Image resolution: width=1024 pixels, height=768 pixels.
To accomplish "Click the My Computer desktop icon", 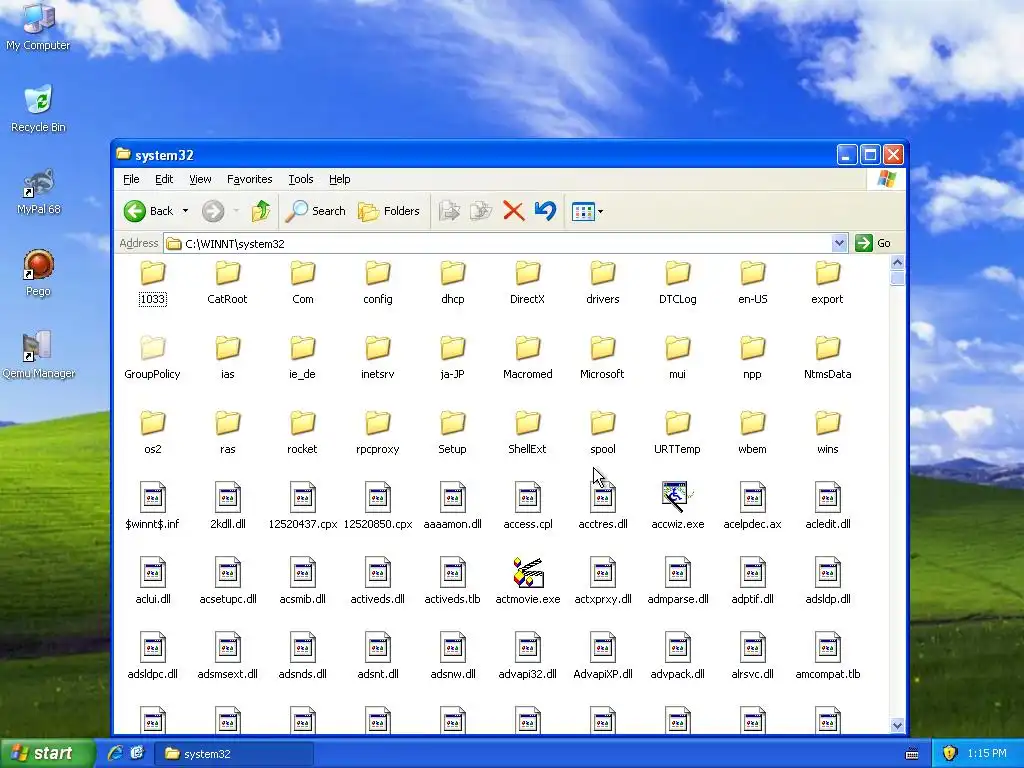I will point(38,27).
